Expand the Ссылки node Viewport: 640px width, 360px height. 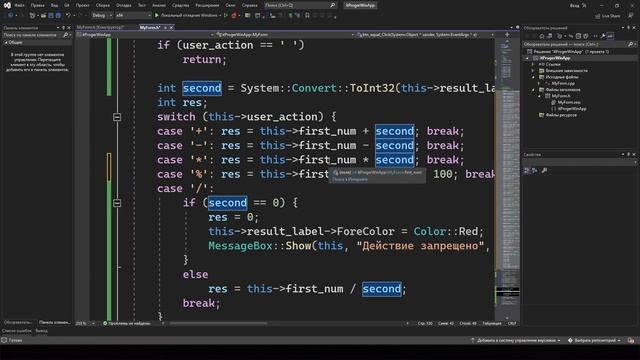point(533,64)
